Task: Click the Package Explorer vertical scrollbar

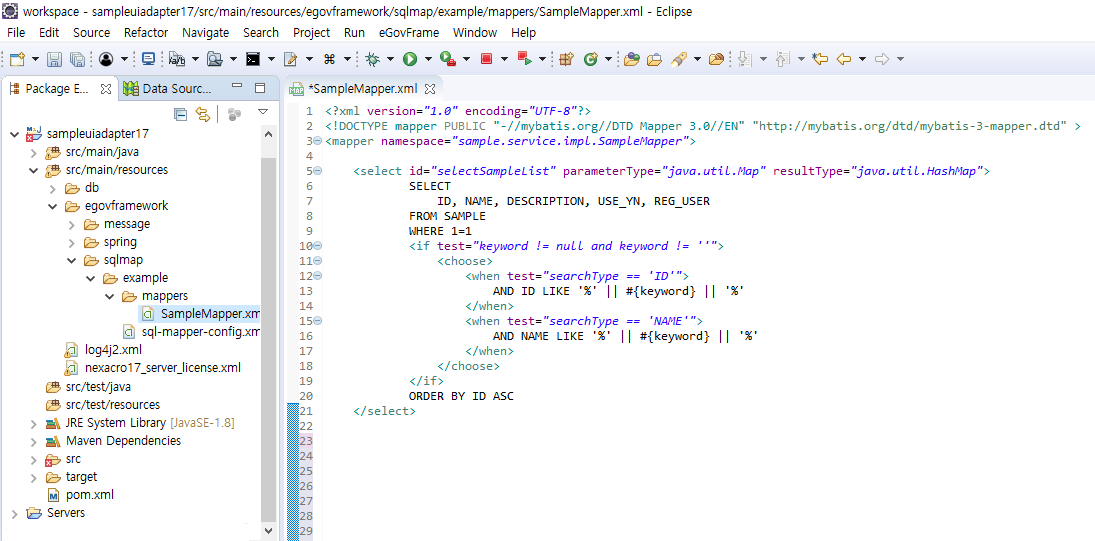Action: (x=268, y=330)
